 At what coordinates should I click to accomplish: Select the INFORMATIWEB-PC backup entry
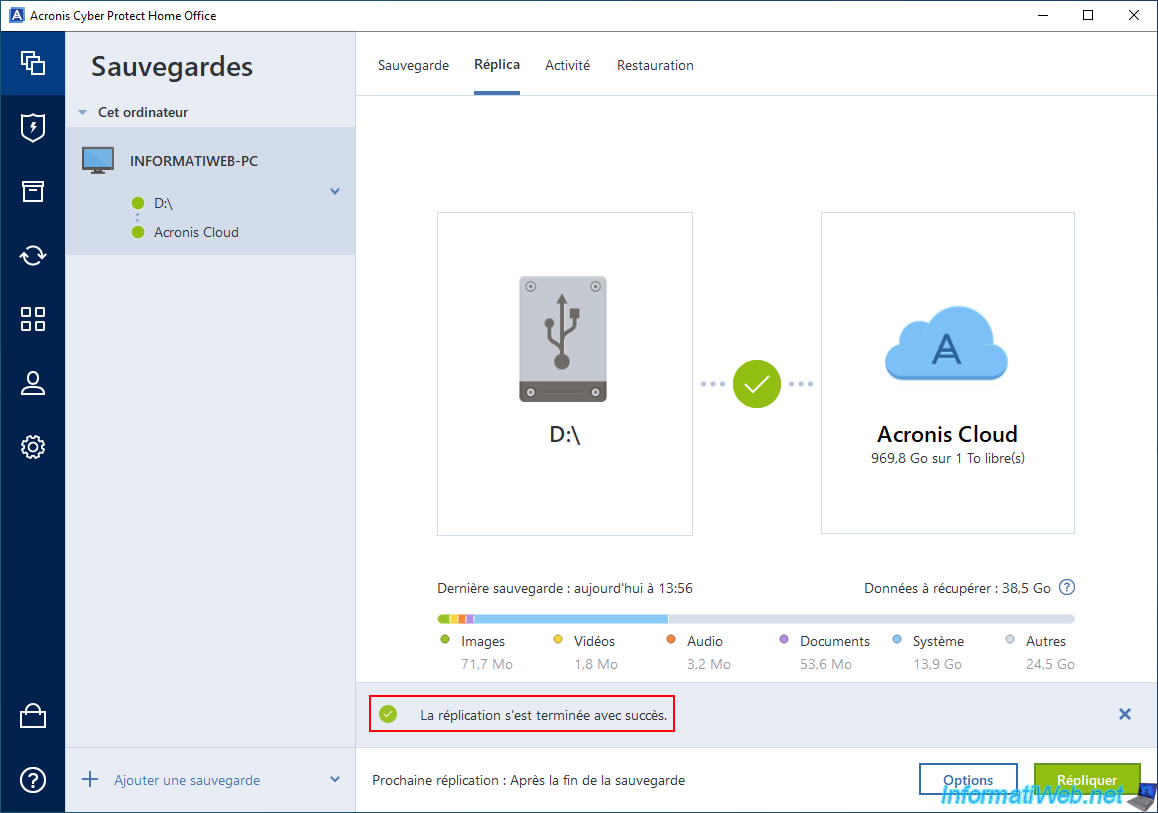tap(210, 191)
